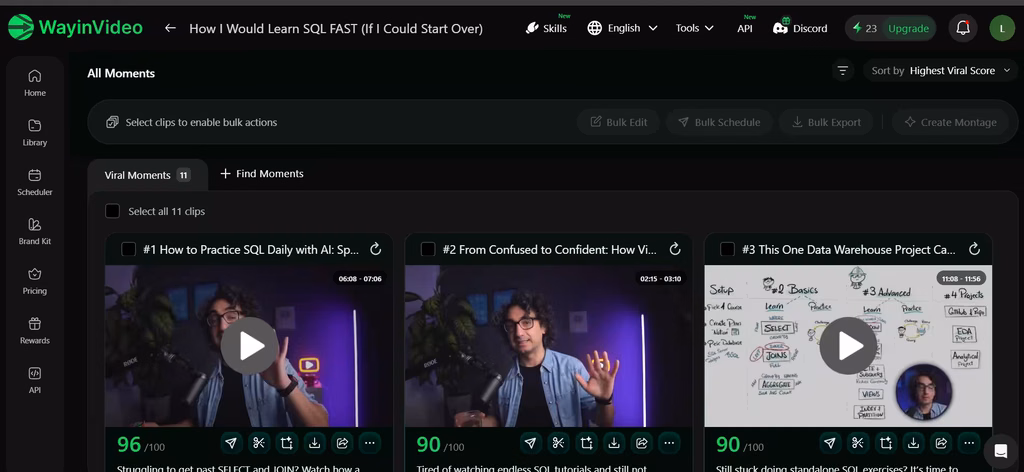Open the Find Moments tab

262,174
